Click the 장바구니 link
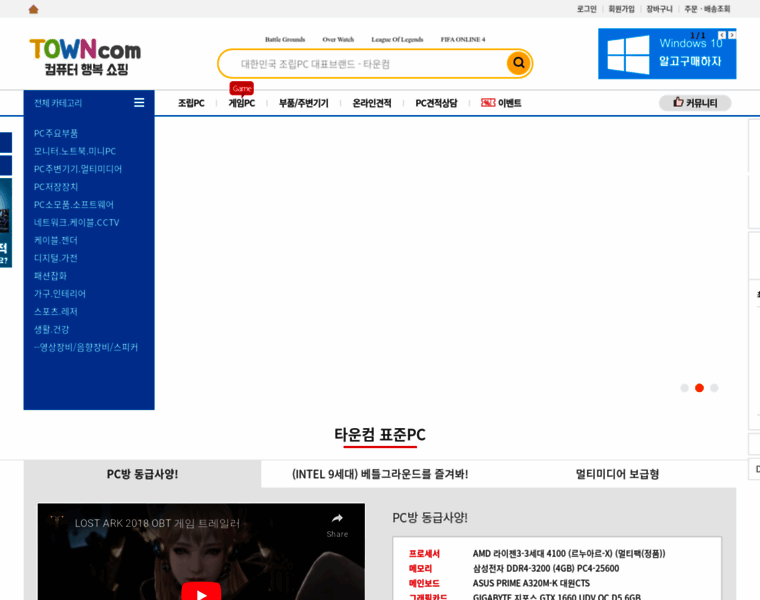The width and height of the screenshot is (760, 600). pos(659,9)
